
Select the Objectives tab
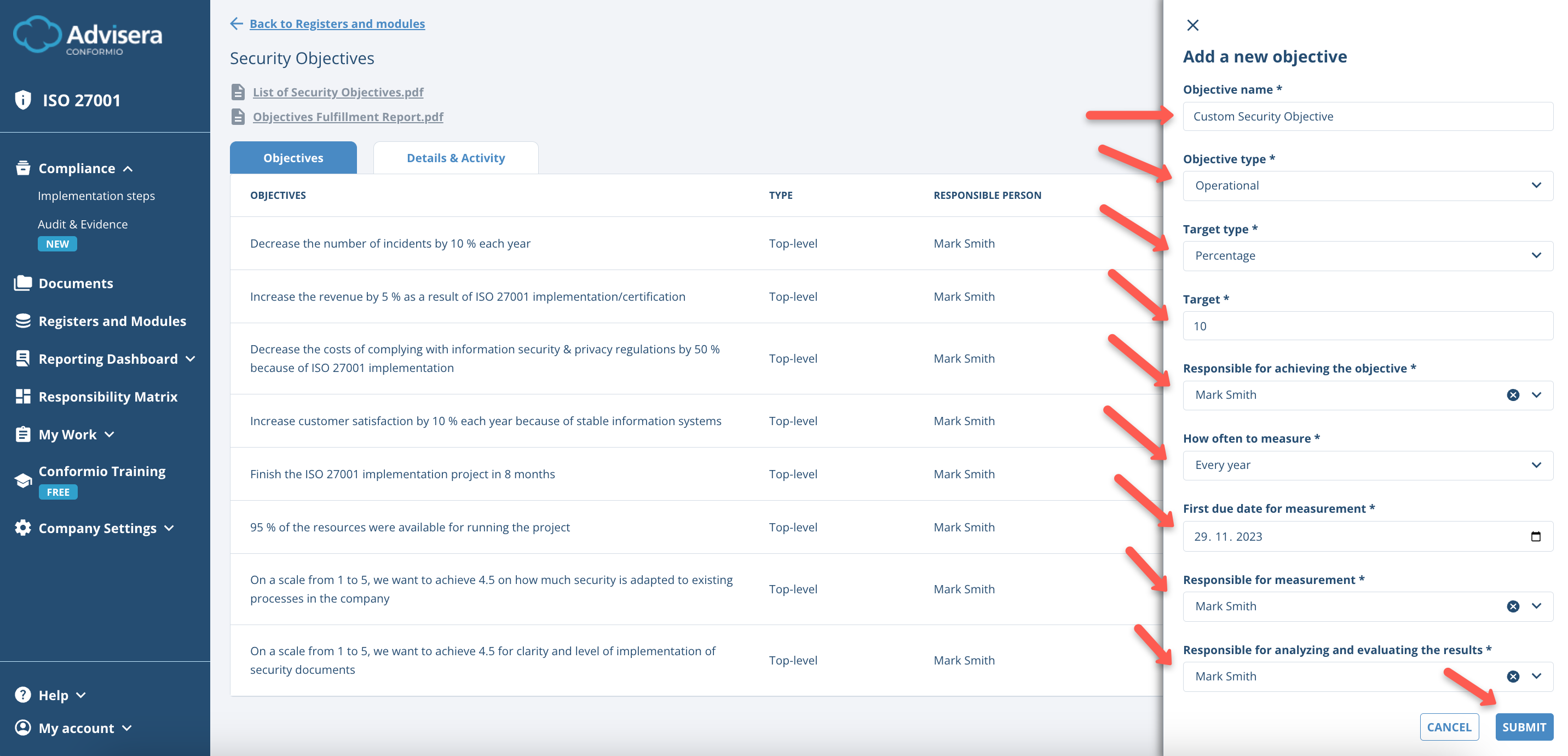point(293,157)
